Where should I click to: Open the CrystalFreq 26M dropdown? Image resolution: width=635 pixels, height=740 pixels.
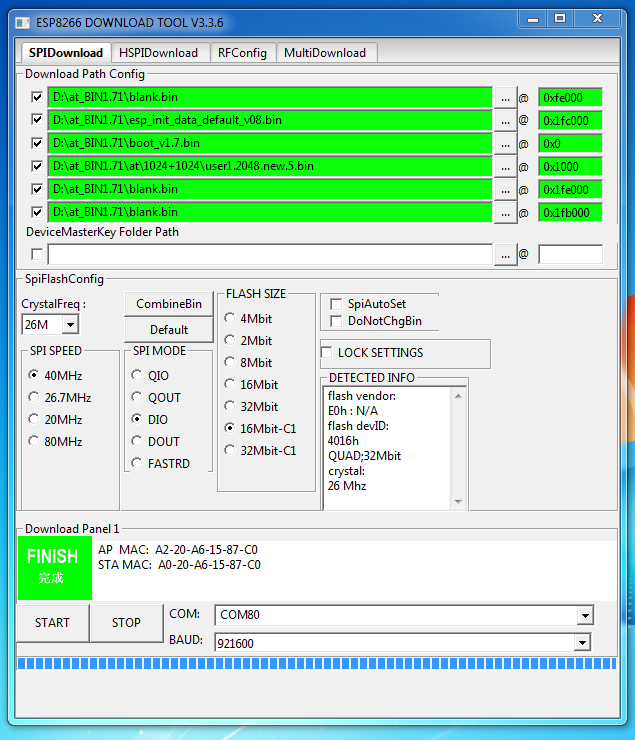tap(70, 325)
